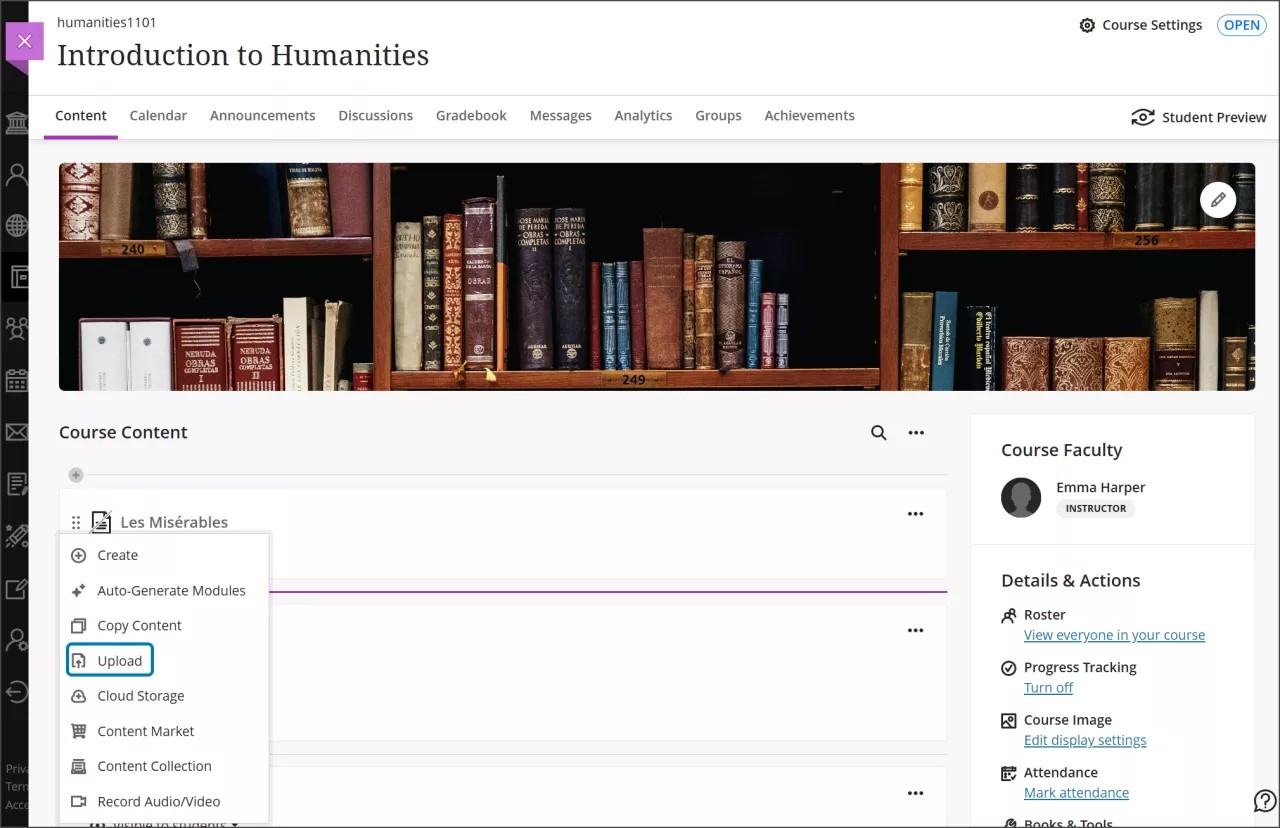
Task: Open the Course Content ellipsis menu
Action: click(x=915, y=432)
